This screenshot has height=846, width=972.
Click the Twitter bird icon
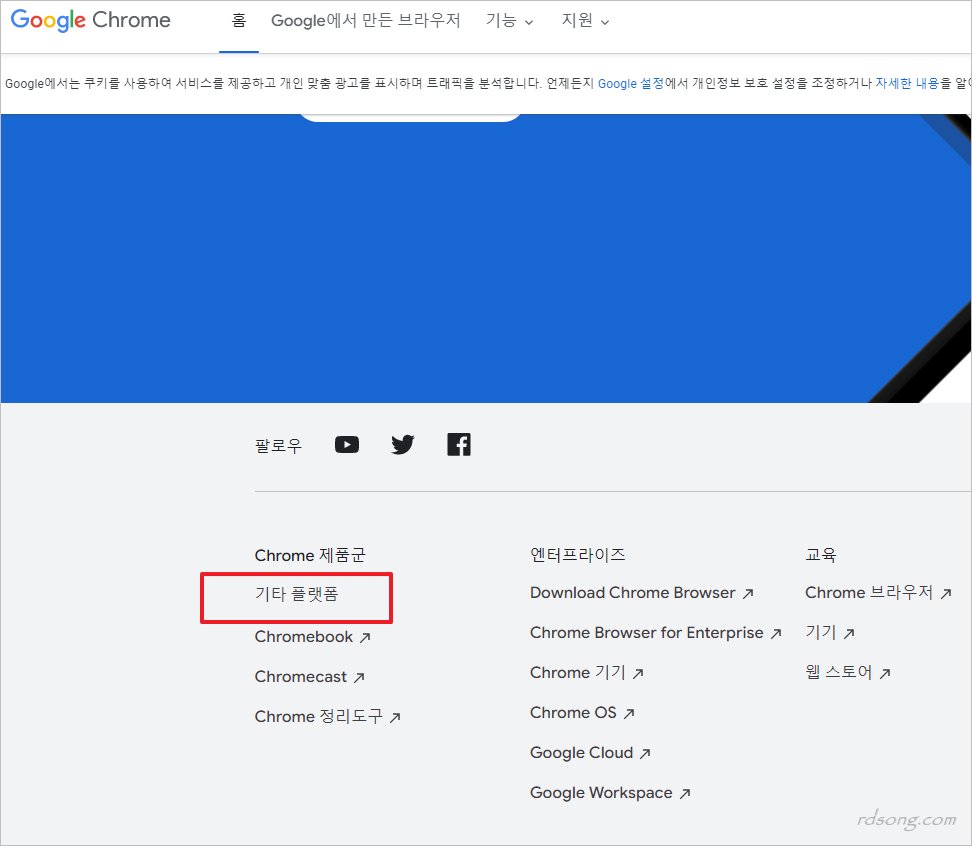point(402,444)
